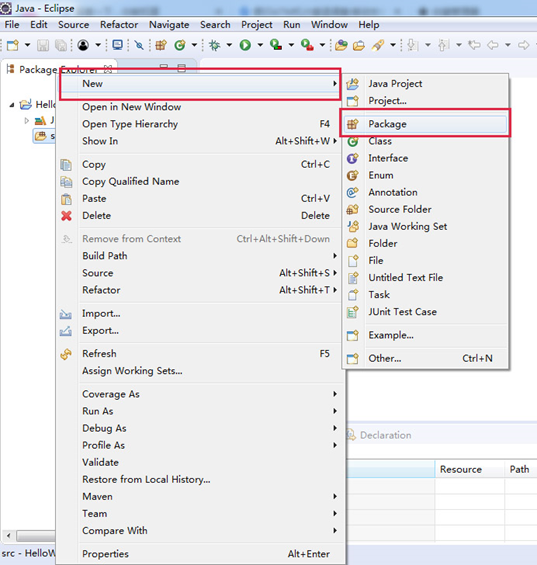Viewport: 537px width, 565px height.
Task: Click the Save disk toolbar icon
Action: [x=43, y=45]
